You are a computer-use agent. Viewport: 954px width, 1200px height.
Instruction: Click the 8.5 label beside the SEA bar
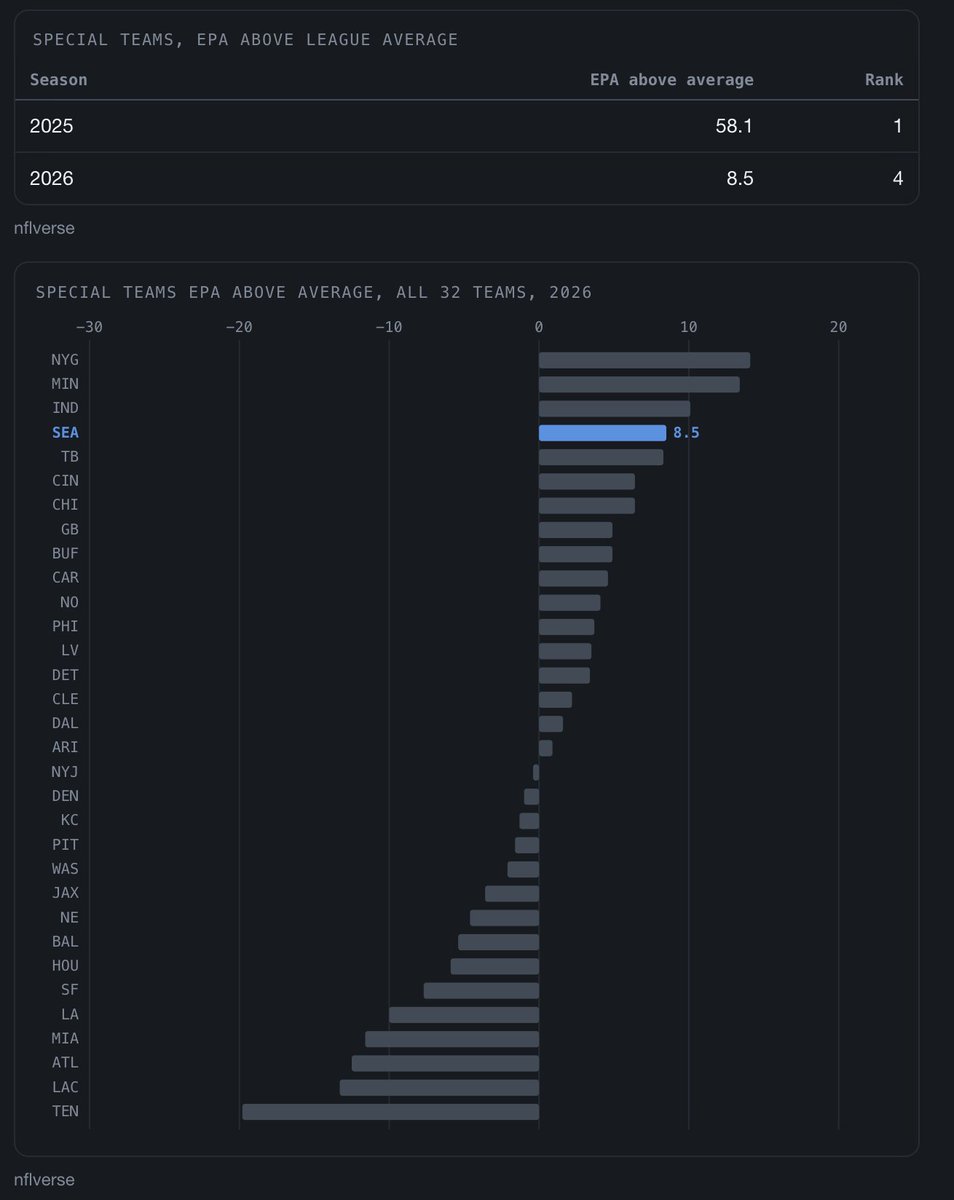[x=686, y=433]
